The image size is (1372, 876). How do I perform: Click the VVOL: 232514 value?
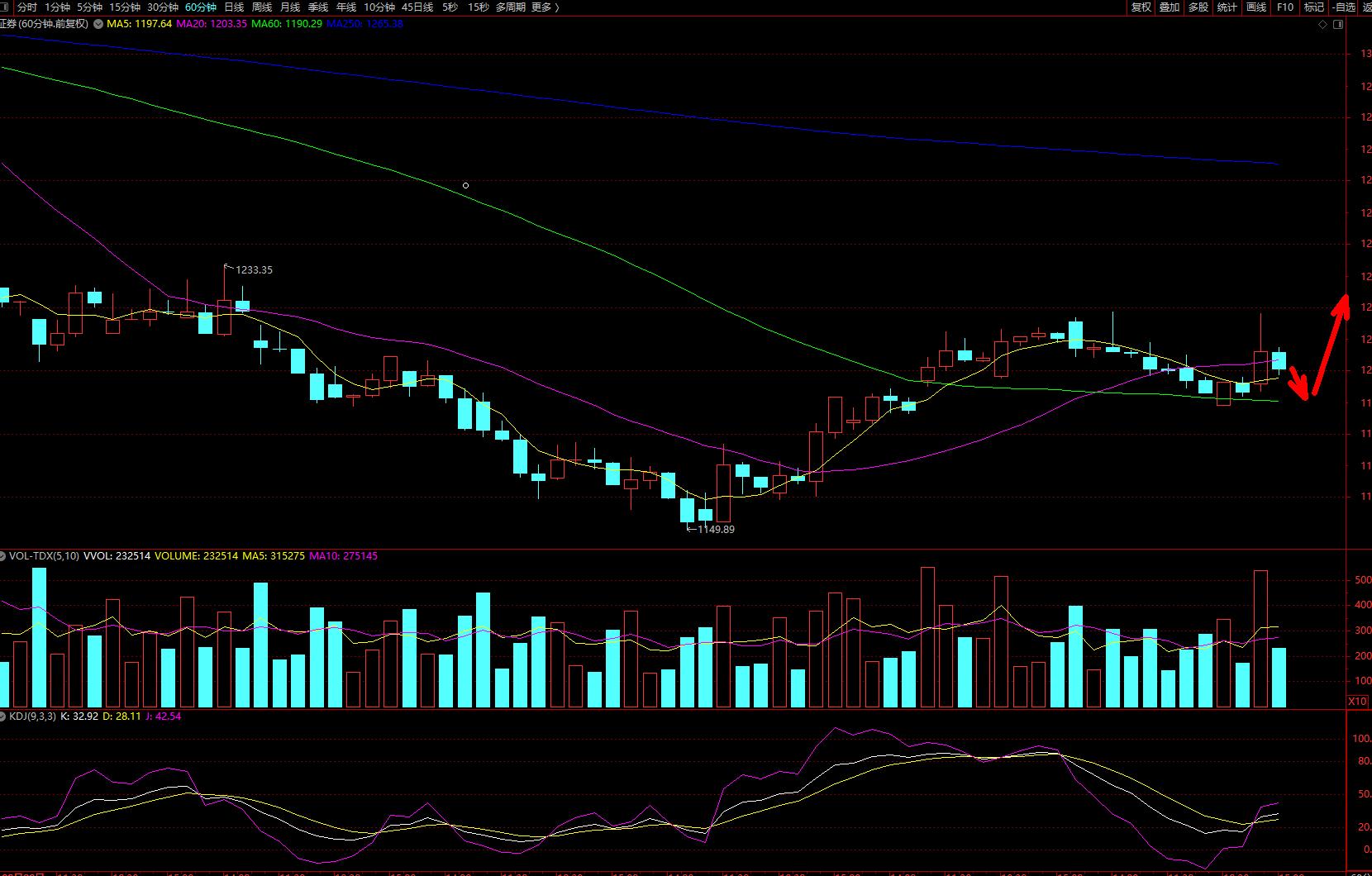(117, 556)
